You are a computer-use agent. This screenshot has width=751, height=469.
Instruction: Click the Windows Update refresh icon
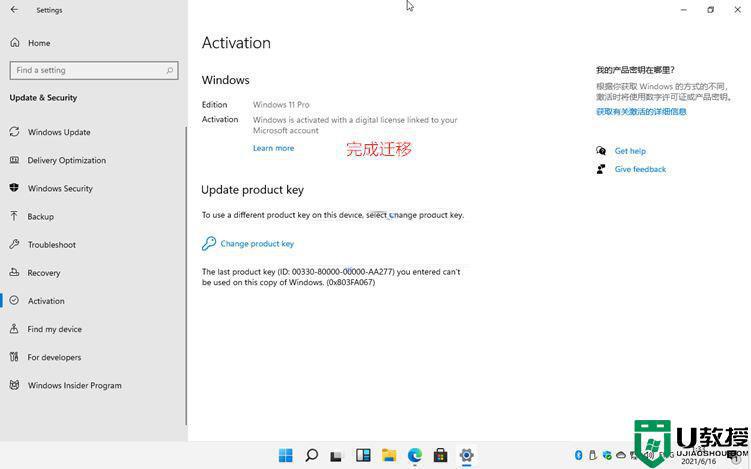click(14, 132)
